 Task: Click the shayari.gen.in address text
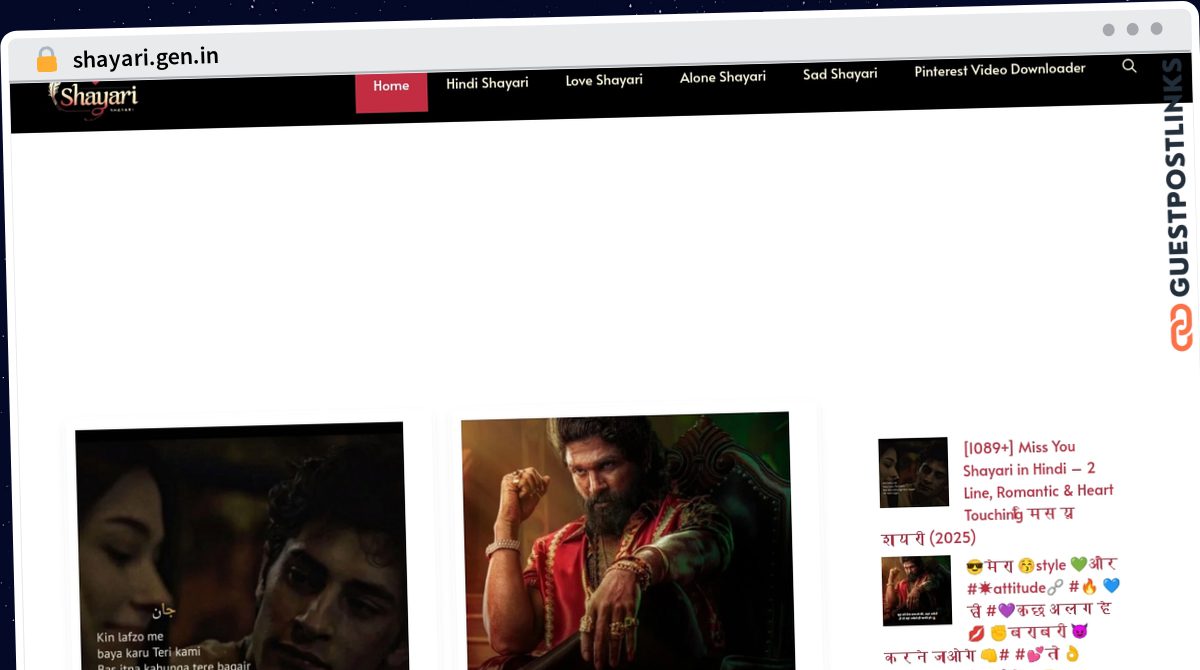tap(146, 58)
